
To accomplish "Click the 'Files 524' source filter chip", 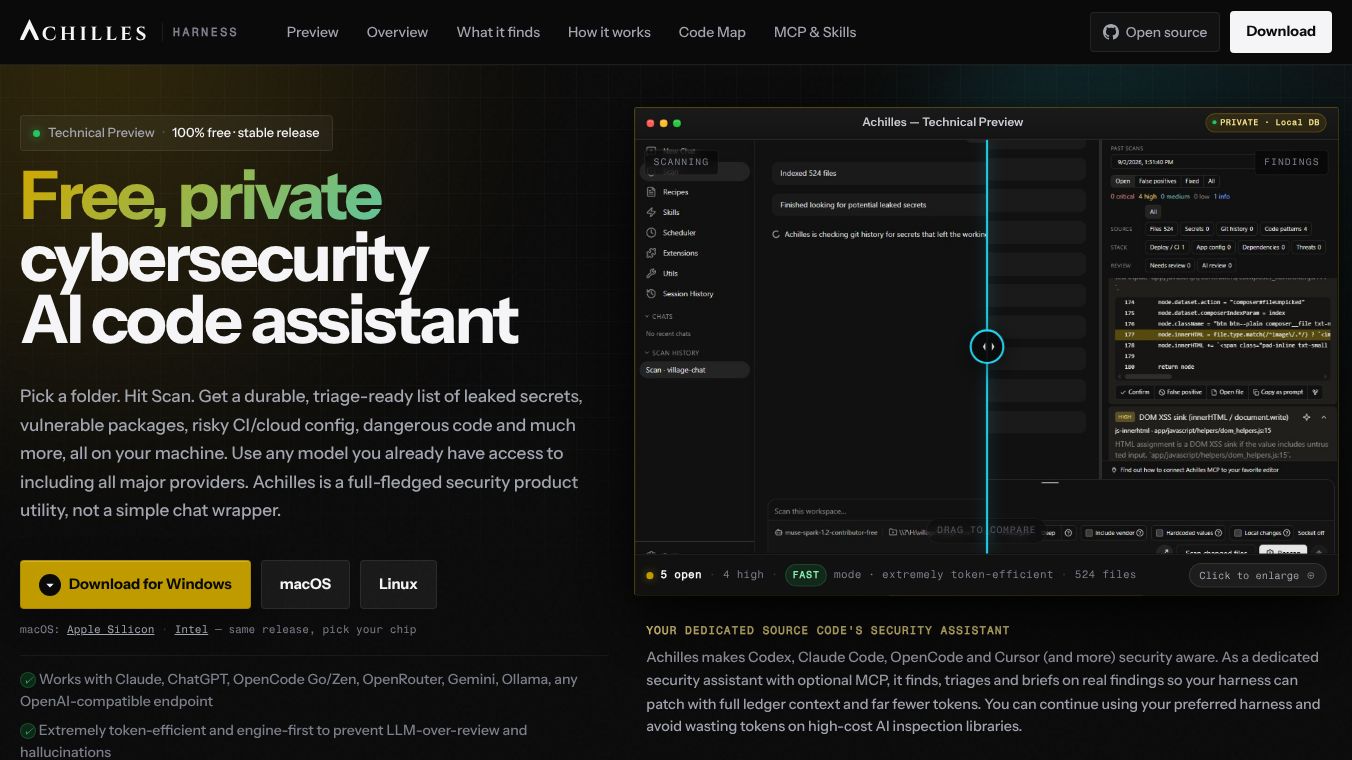I will click(x=1161, y=229).
